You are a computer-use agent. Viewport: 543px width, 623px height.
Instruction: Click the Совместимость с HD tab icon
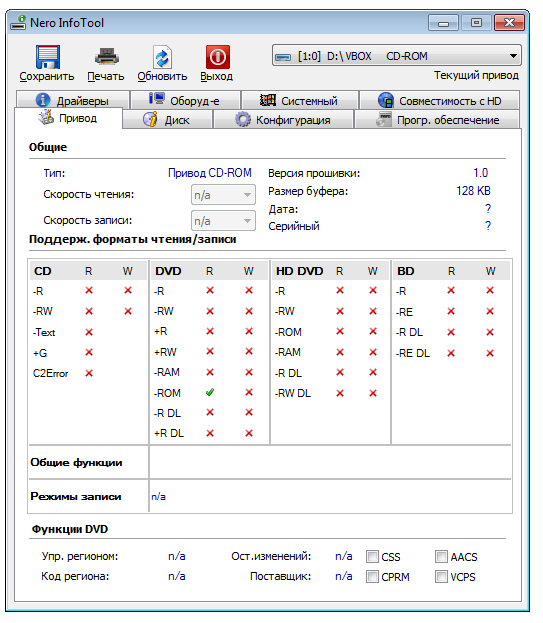386,101
